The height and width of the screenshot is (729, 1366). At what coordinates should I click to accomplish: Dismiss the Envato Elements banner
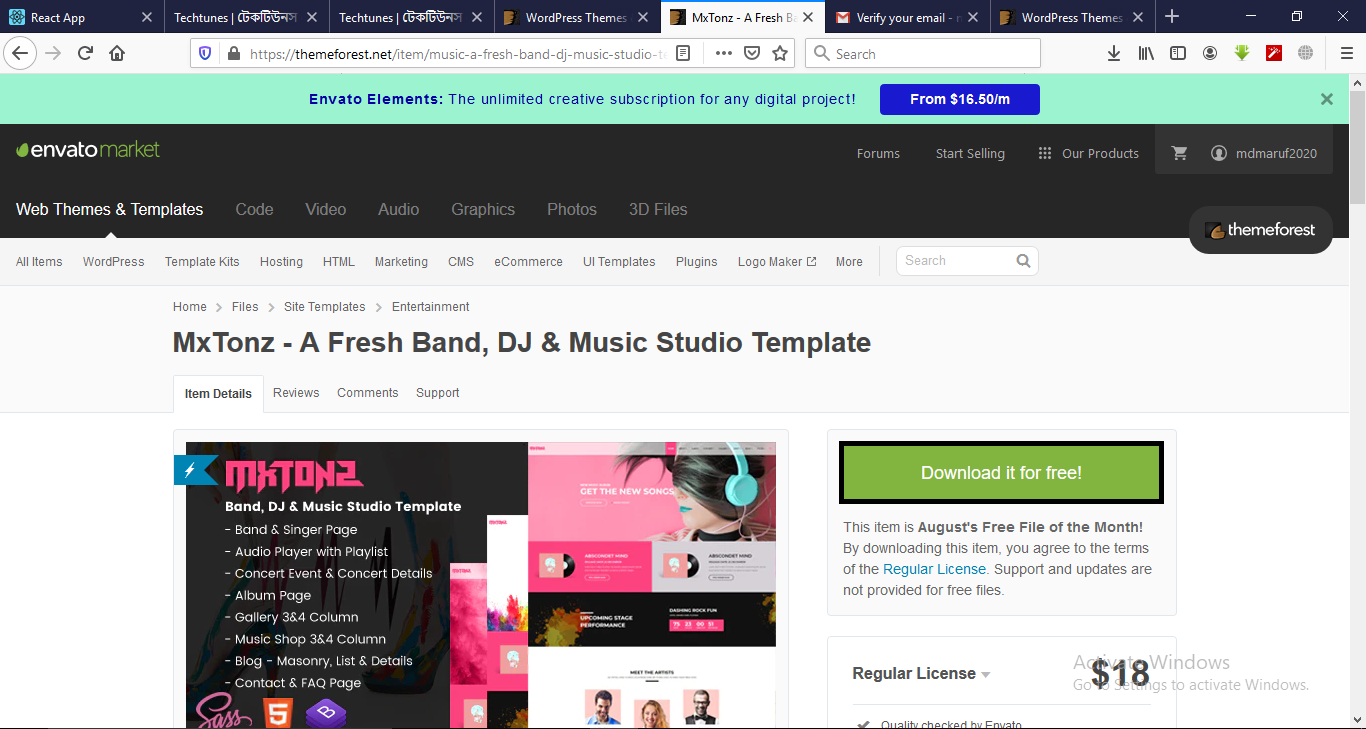(x=1327, y=99)
